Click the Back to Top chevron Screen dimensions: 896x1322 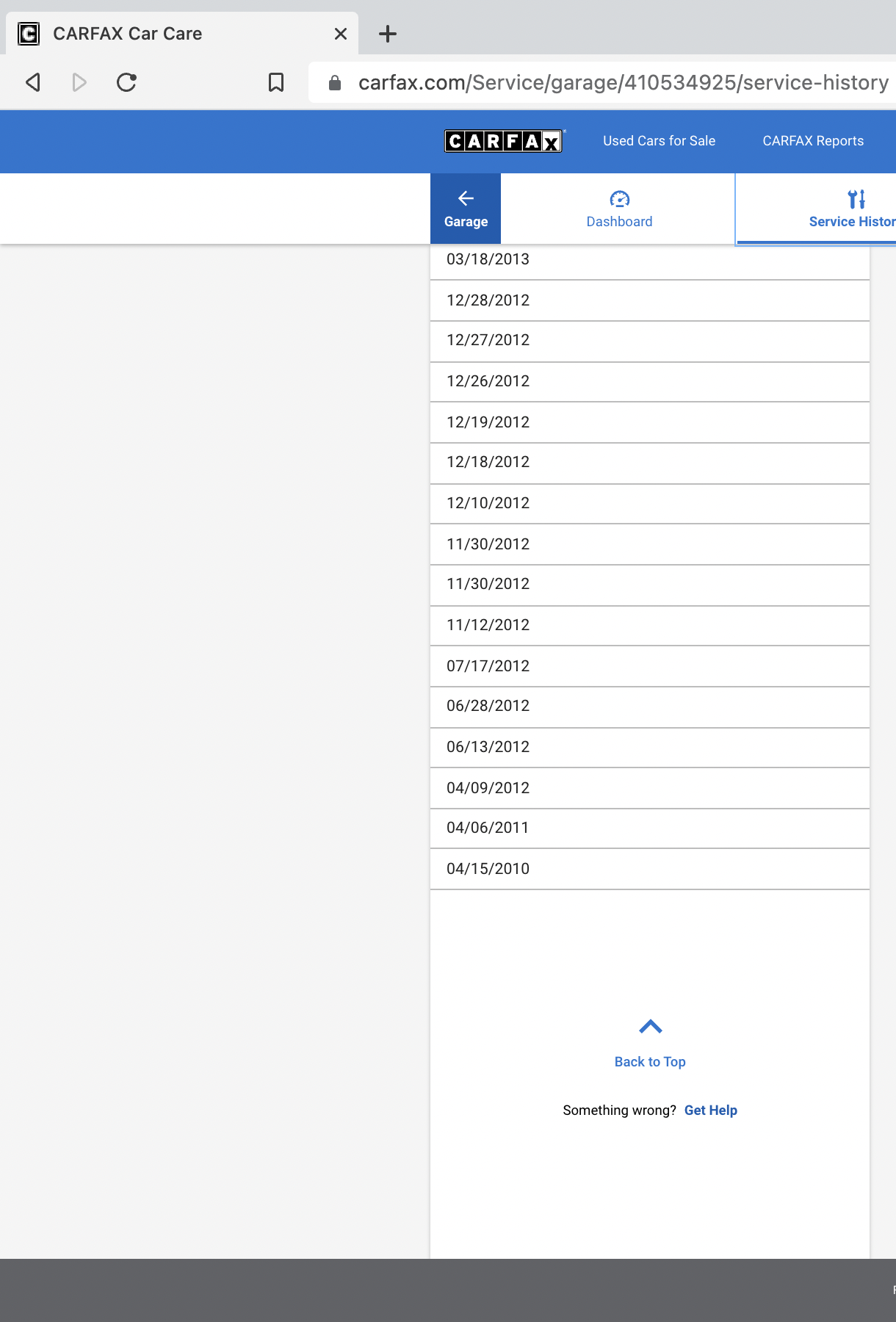tap(651, 1027)
